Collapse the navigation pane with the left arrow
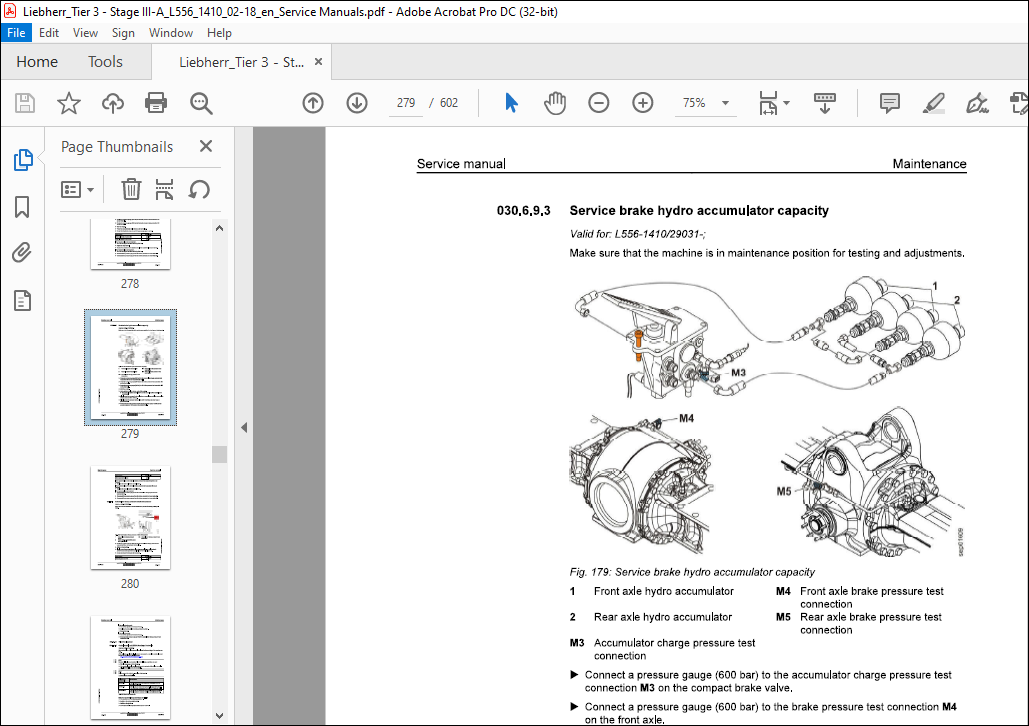Viewport: 1029px width, 726px height. point(244,427)
